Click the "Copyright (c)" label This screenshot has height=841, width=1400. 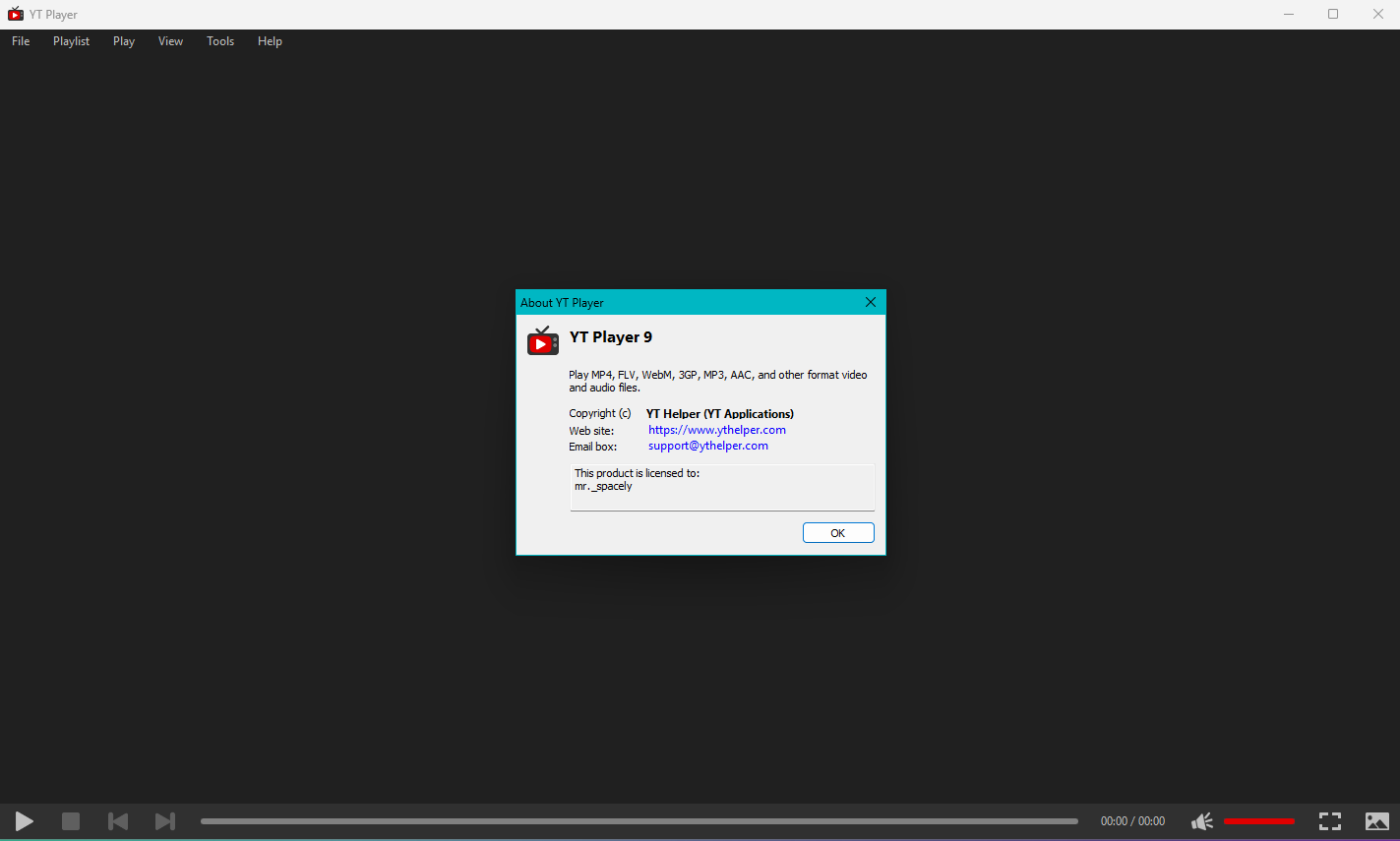pyautogui.click(x=600, y=414)
